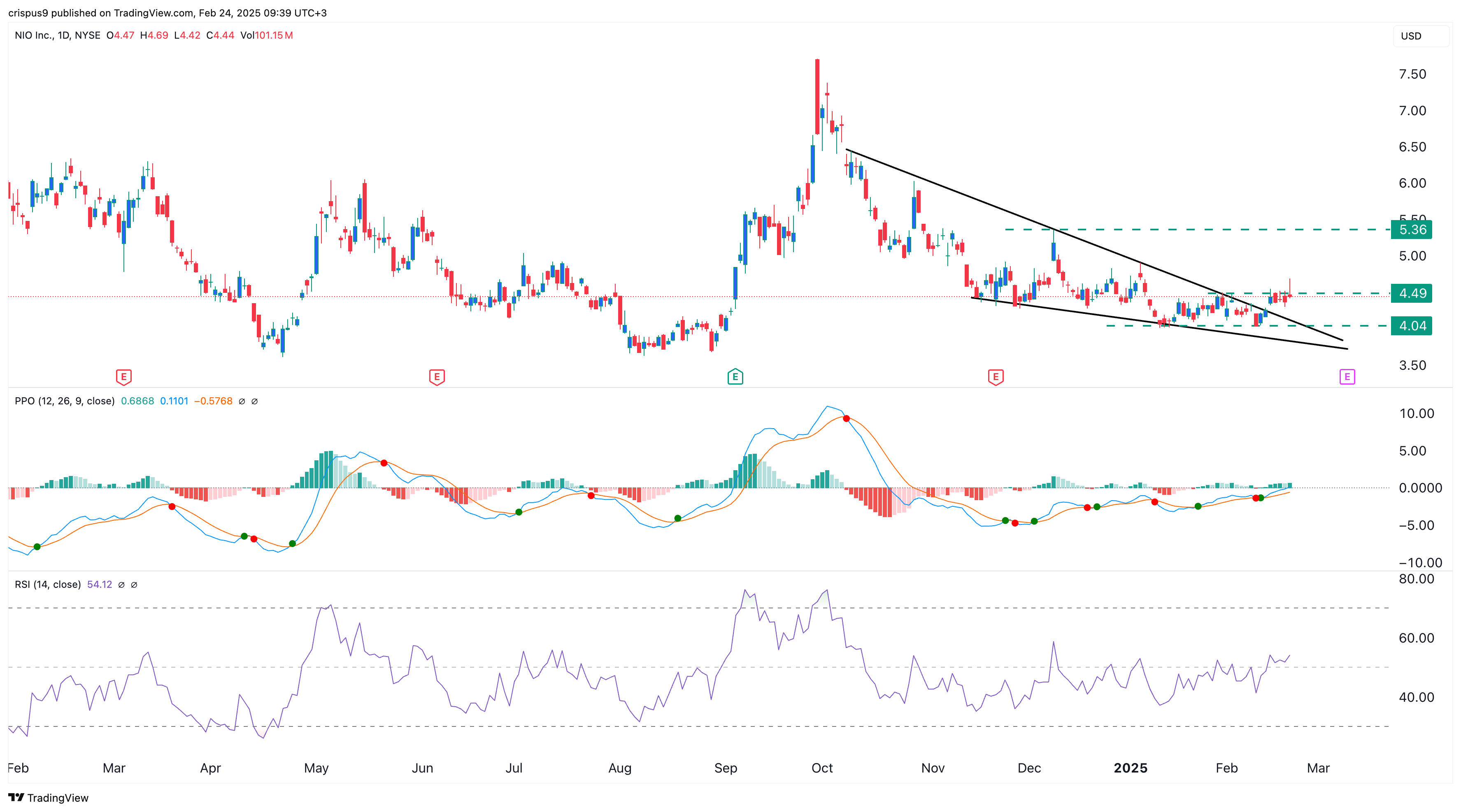Click the earnings marker near March 2024
The image size is (1461, 812).
123,376
